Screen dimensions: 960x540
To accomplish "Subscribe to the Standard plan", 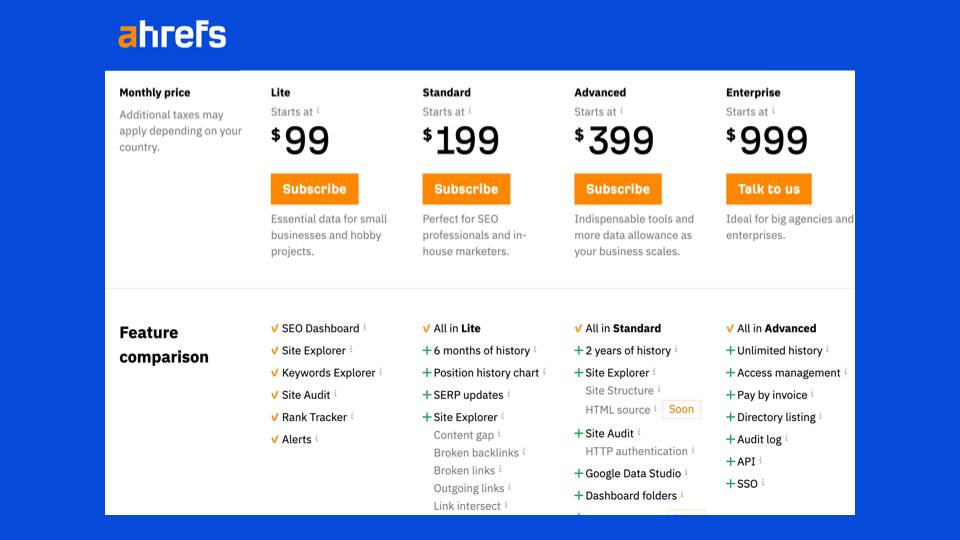I will [466, 189].
